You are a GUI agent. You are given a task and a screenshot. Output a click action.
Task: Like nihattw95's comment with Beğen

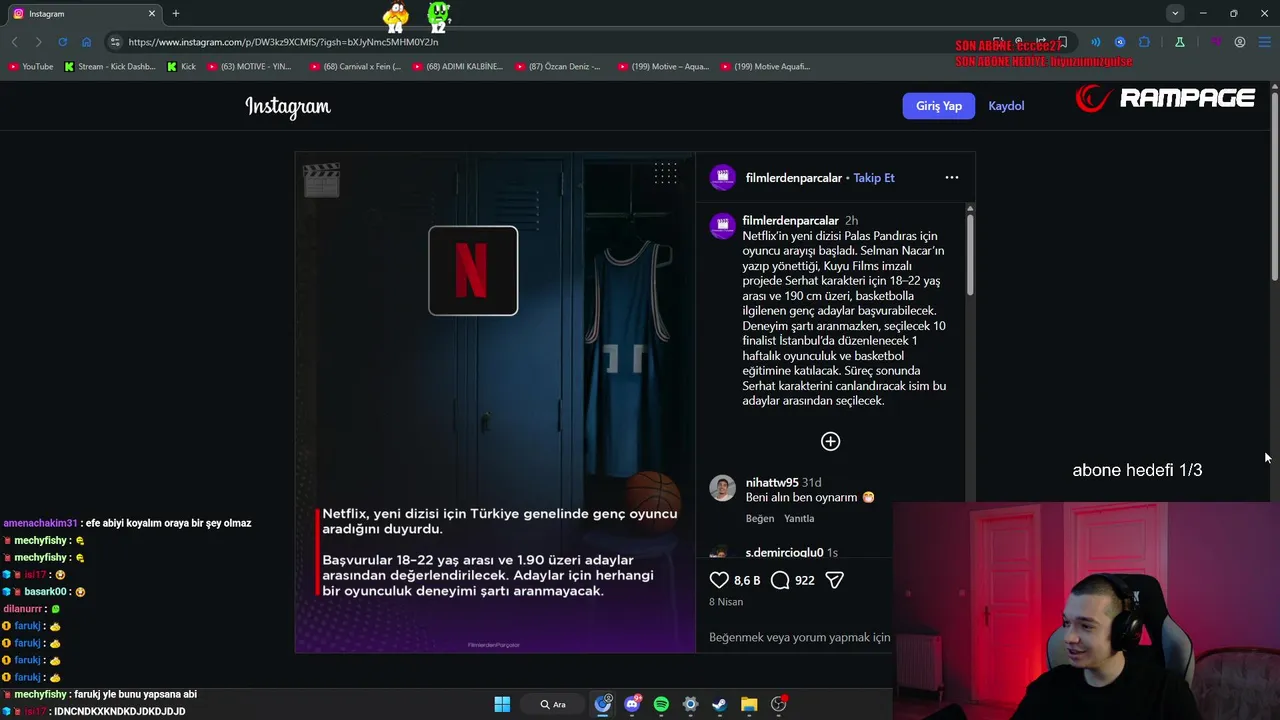pos(760,518)
